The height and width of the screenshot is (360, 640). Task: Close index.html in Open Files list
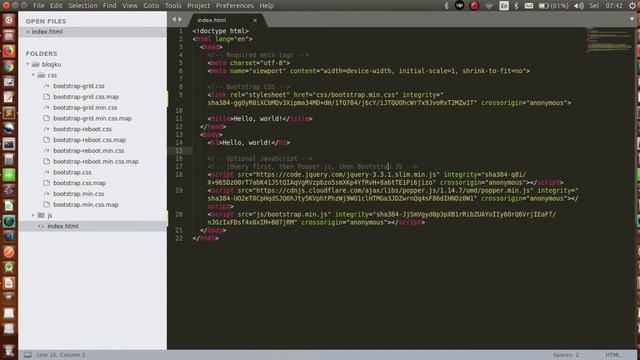(x=27, y=31)
